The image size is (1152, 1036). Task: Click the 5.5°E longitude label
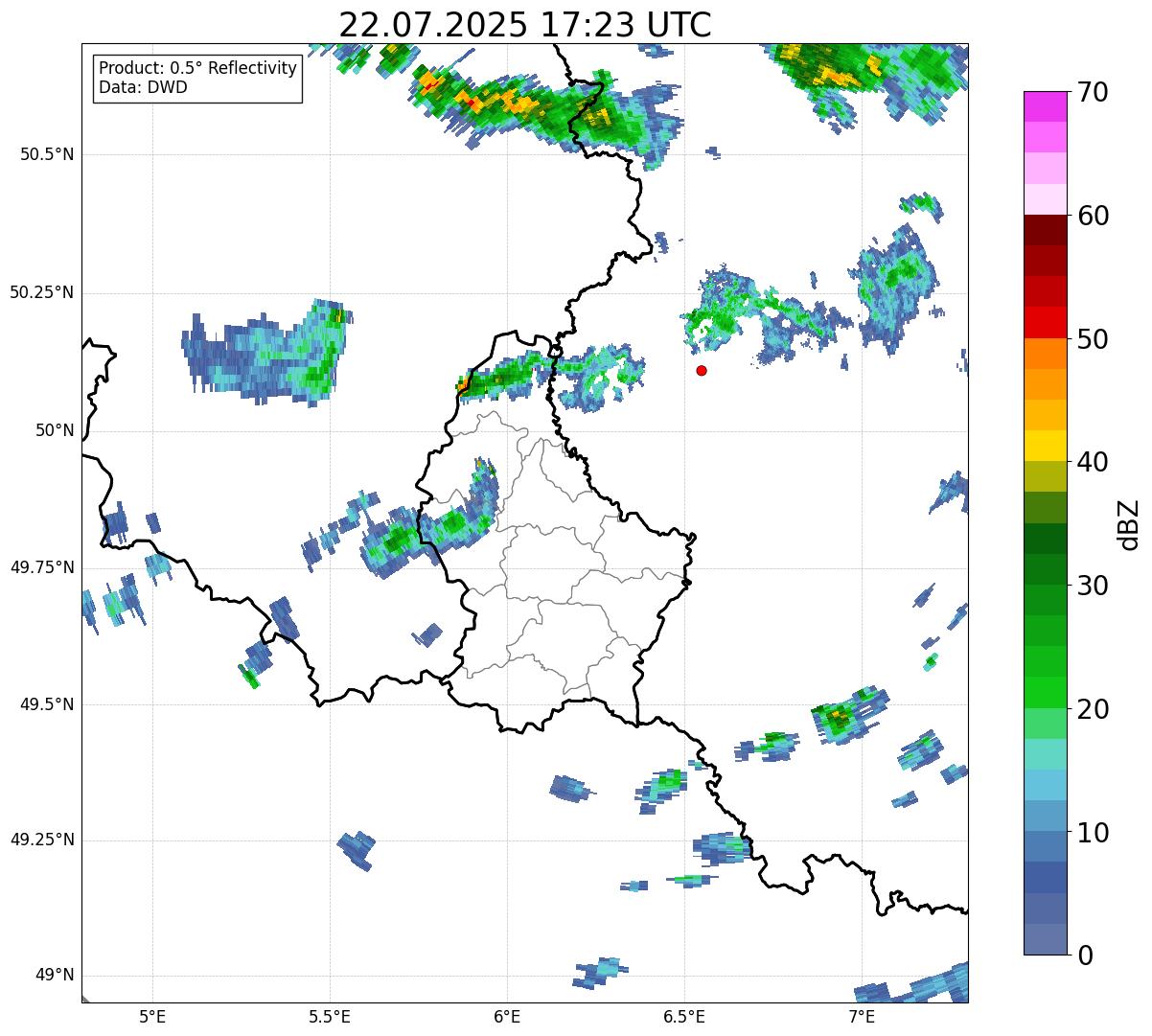coord(330,1016)
